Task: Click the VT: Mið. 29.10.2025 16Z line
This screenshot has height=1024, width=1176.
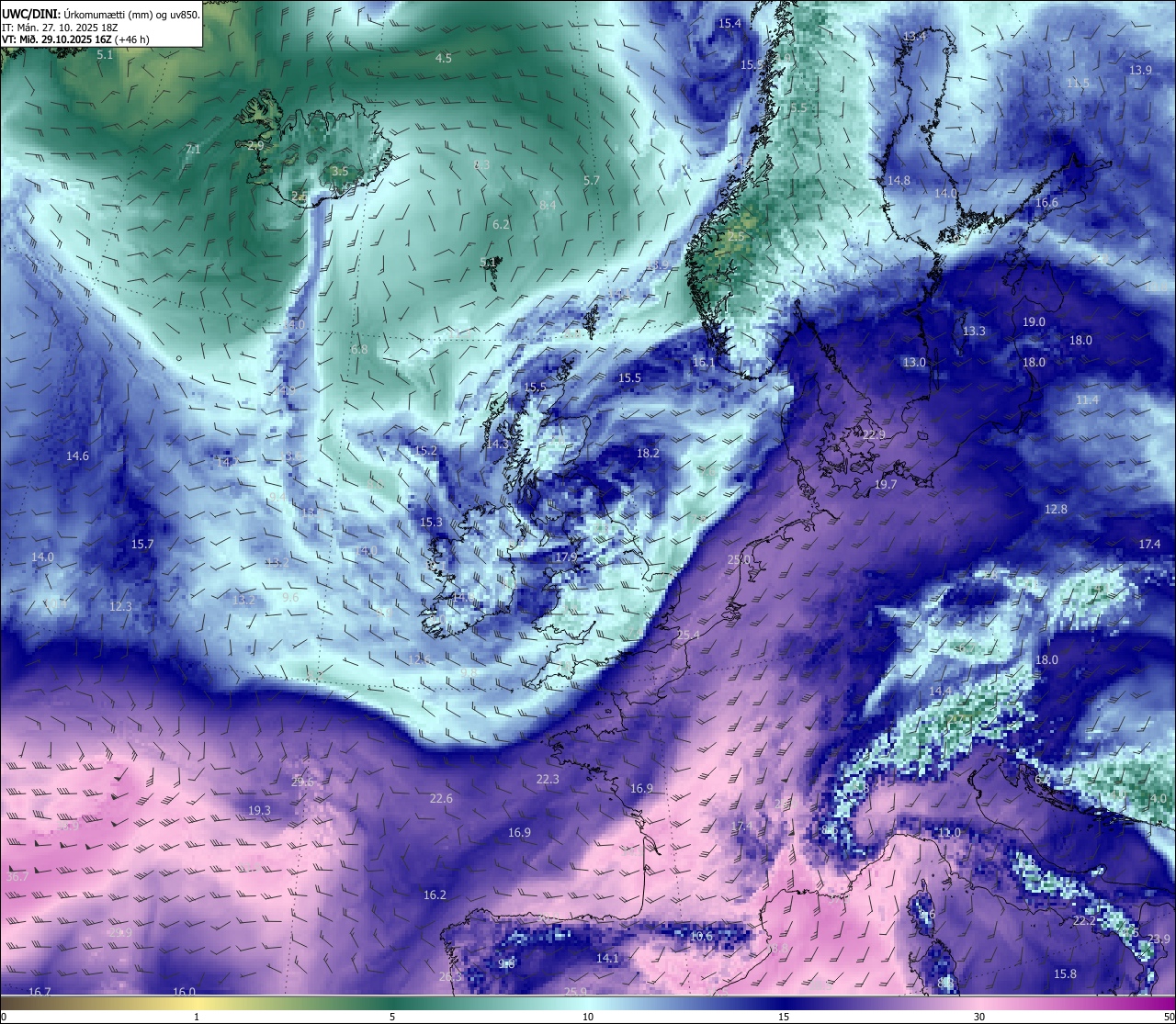Action: point(75,39)
